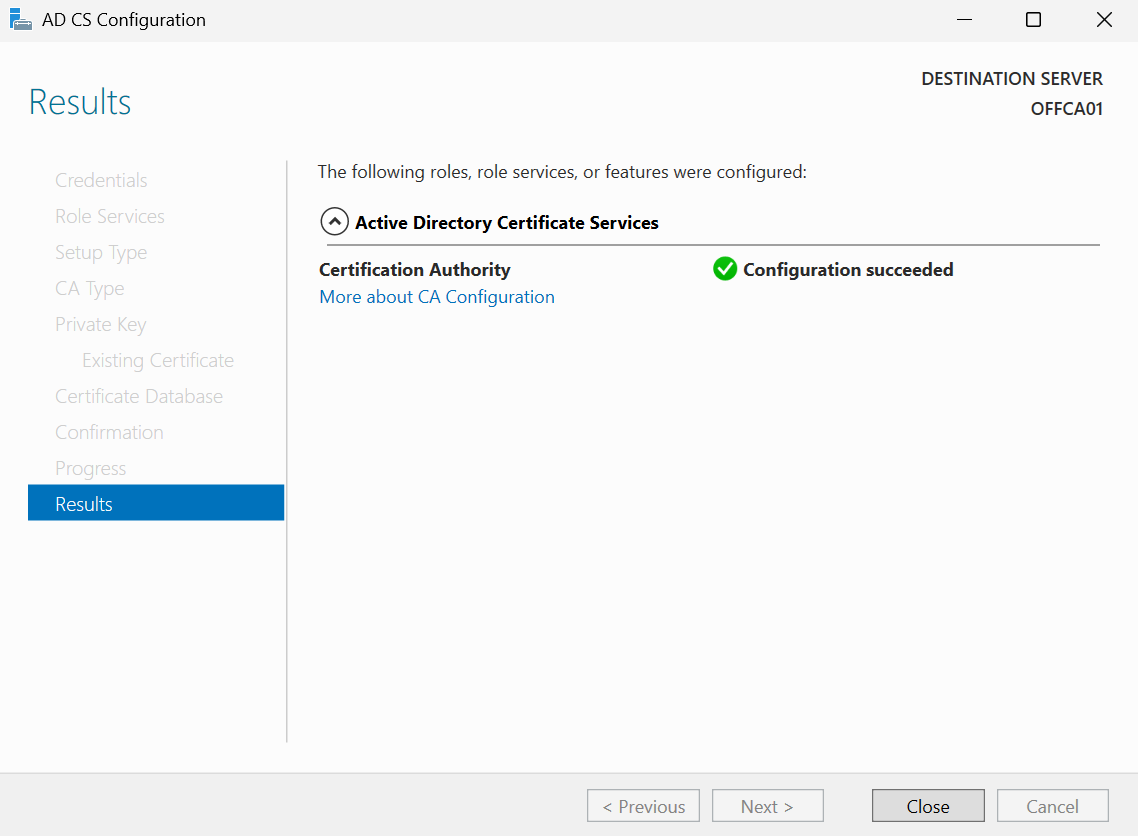Collapse the Active Directory Certificate Services section
This screenshot has height=836, width=1138.
[334, 222]
